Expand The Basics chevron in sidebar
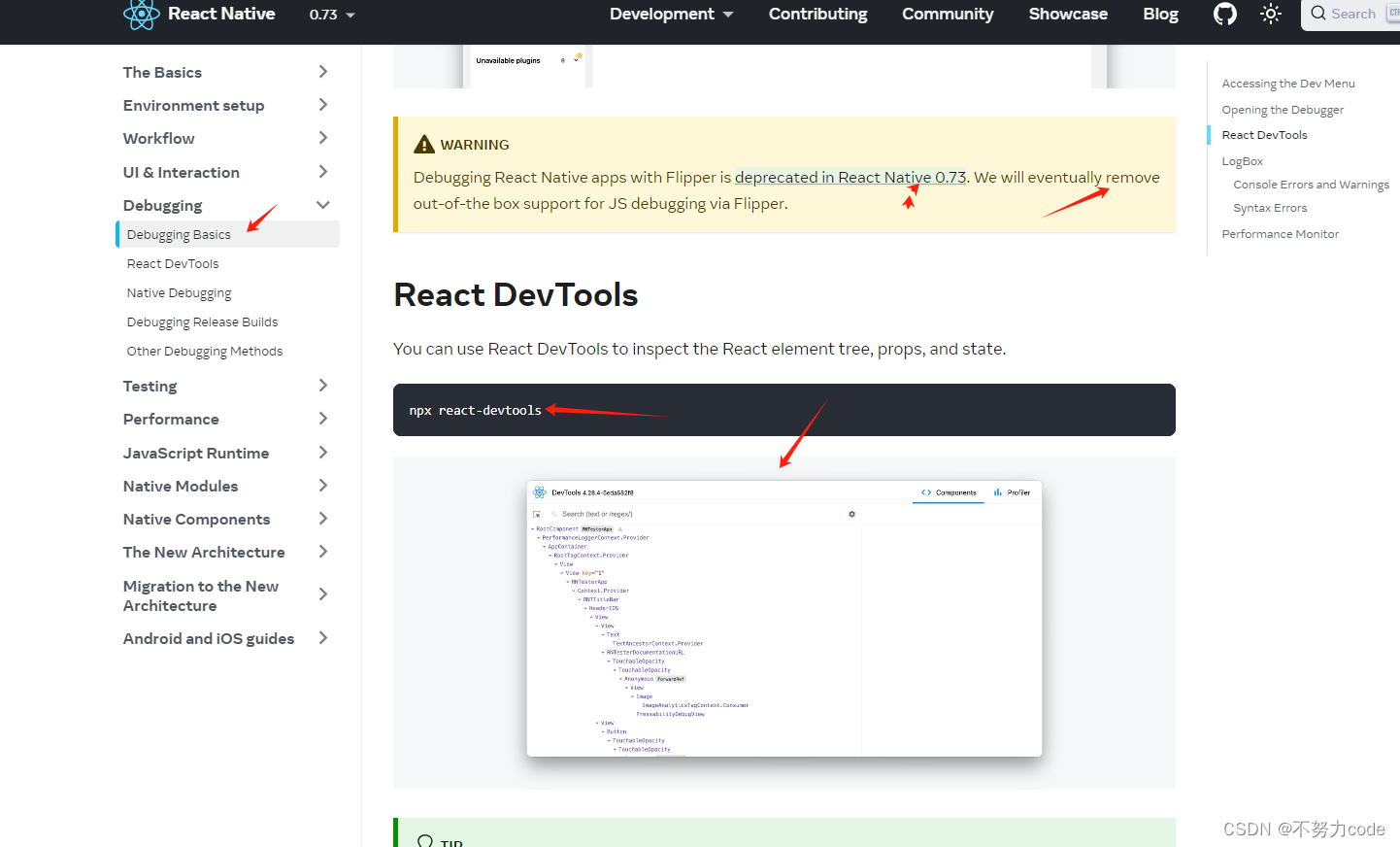Image resolution: width=1400 pixels, height=847 pixels. pos(323,72)
